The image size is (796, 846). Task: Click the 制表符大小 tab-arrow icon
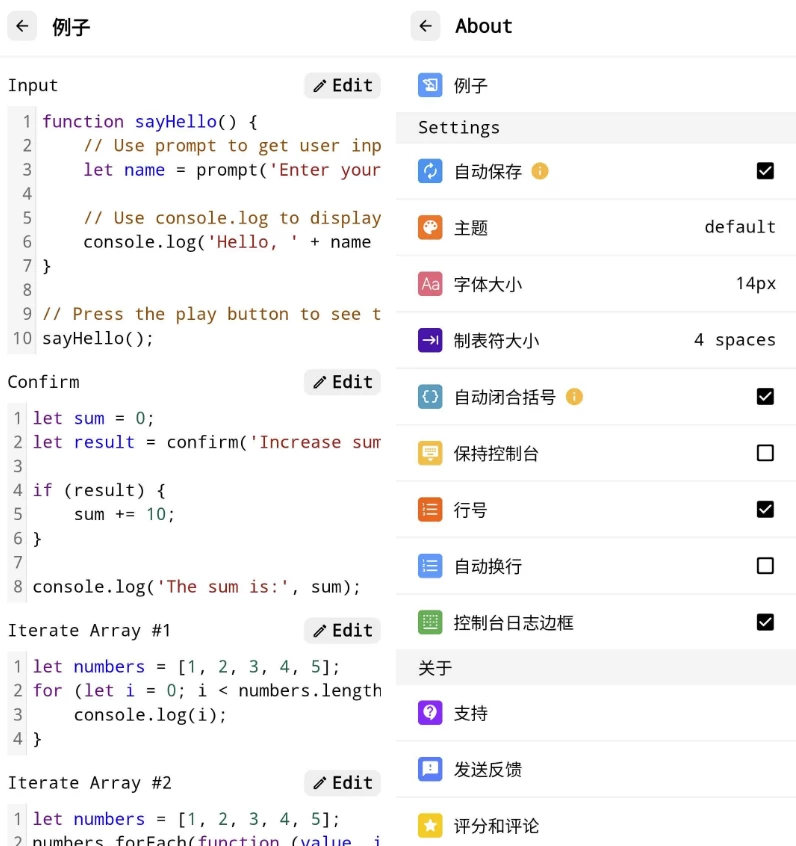tap(431, 340)
